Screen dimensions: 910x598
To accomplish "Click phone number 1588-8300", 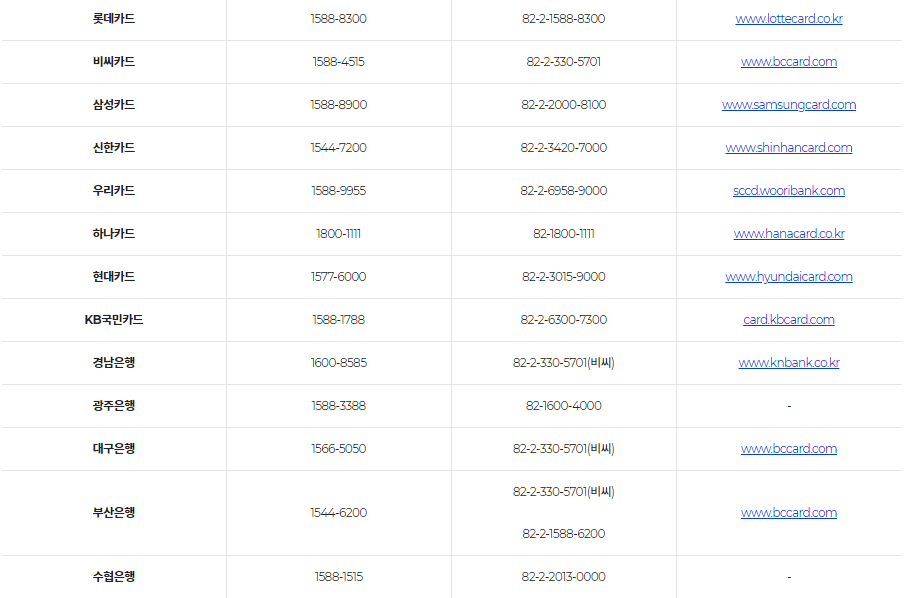I will (x=338, y=19).
